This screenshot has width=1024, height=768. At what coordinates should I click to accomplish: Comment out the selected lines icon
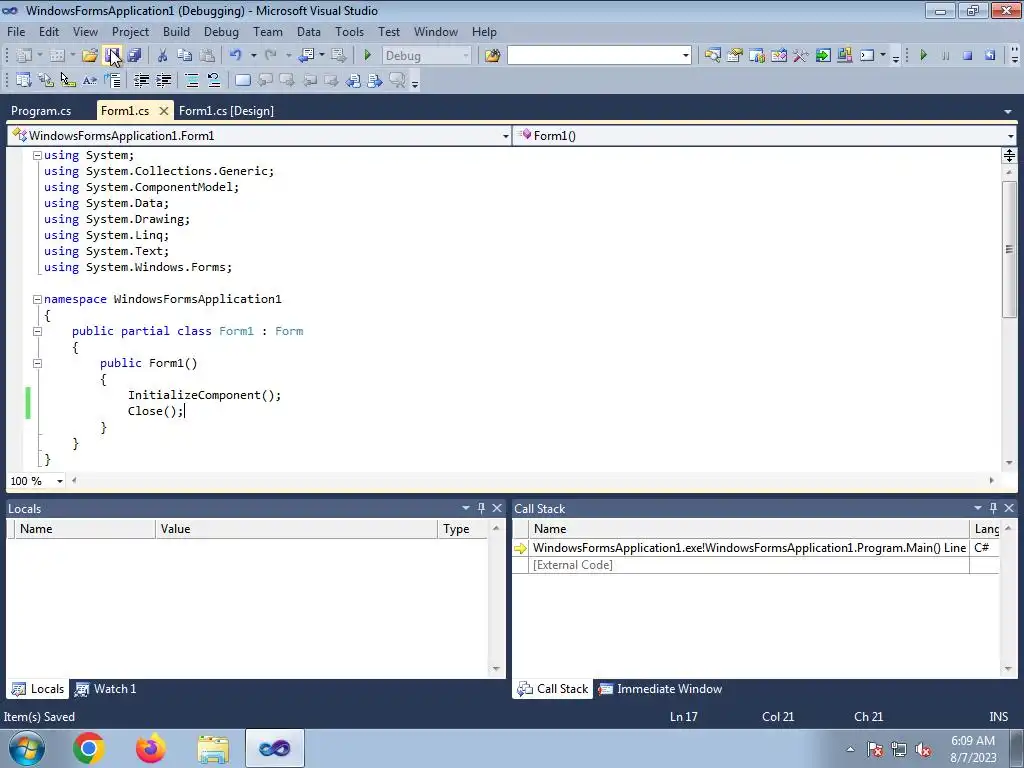[x=192, y=80]
